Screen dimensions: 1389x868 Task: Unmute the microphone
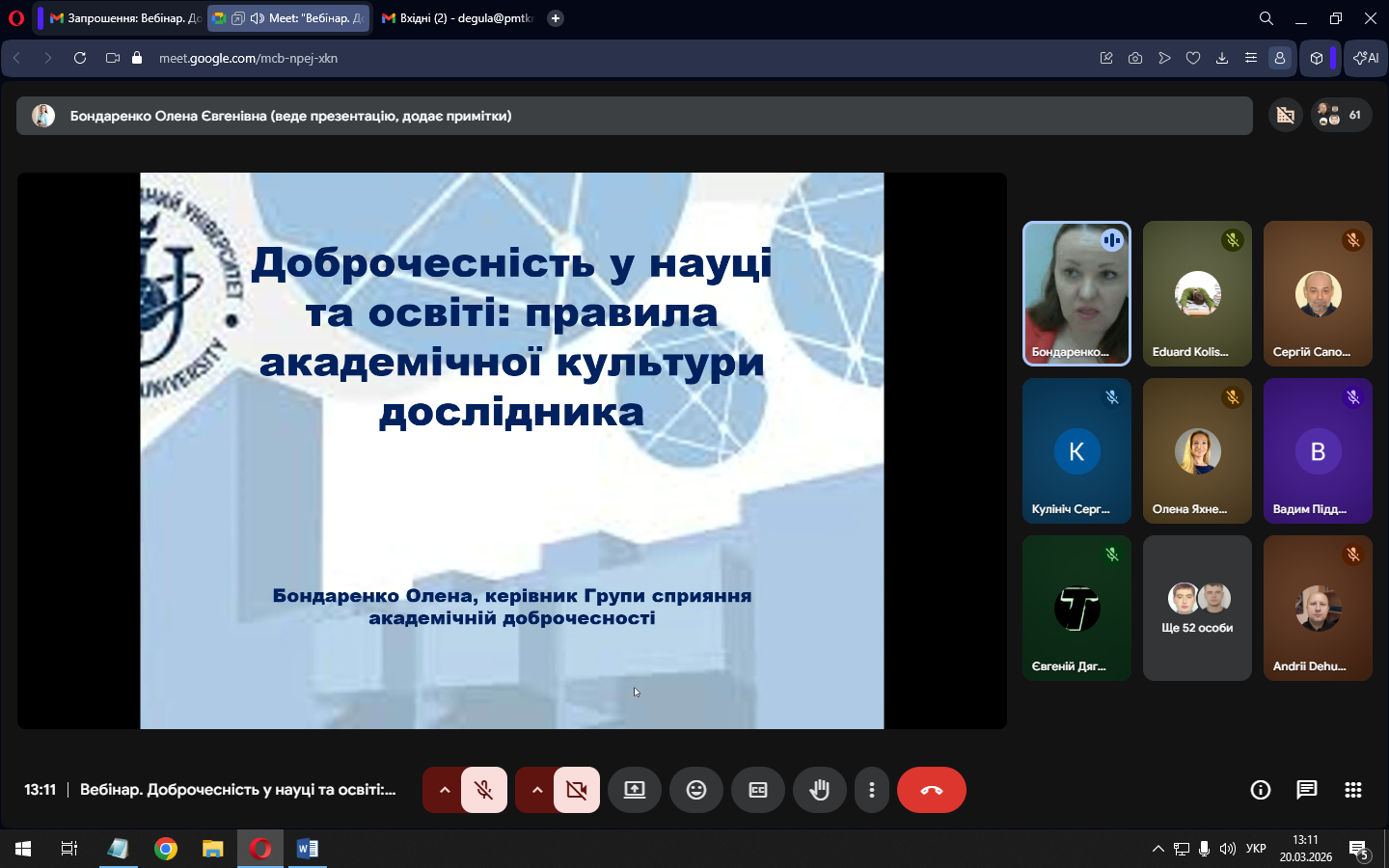pyautogui.click(x=484, y=790)
